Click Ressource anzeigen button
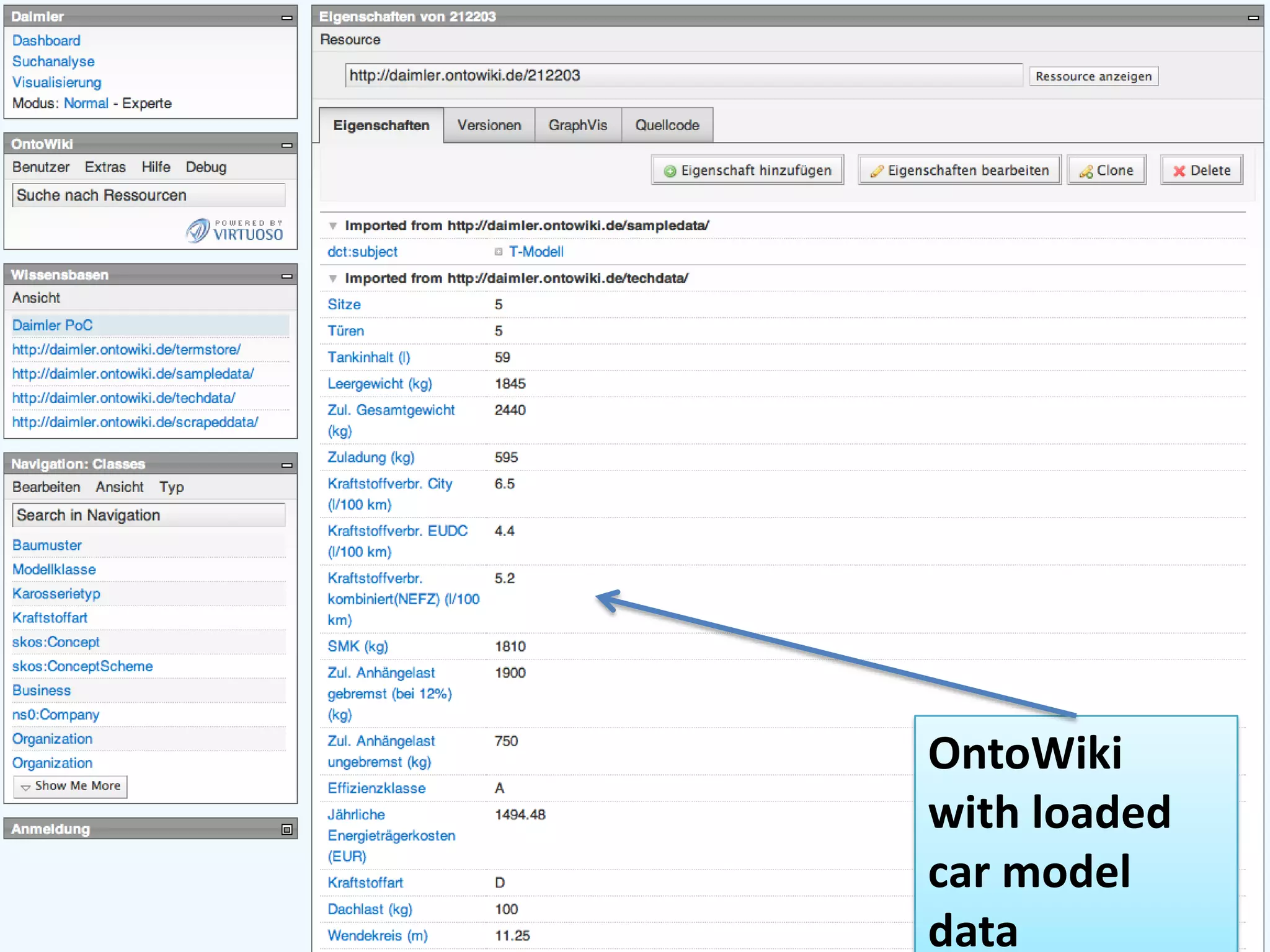Viewport: 1270px width, 952px height. tap(1094, 76)
